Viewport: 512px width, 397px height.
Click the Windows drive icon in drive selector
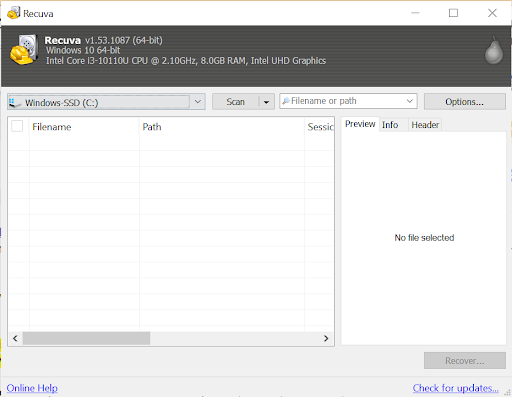tap(15, 102)
